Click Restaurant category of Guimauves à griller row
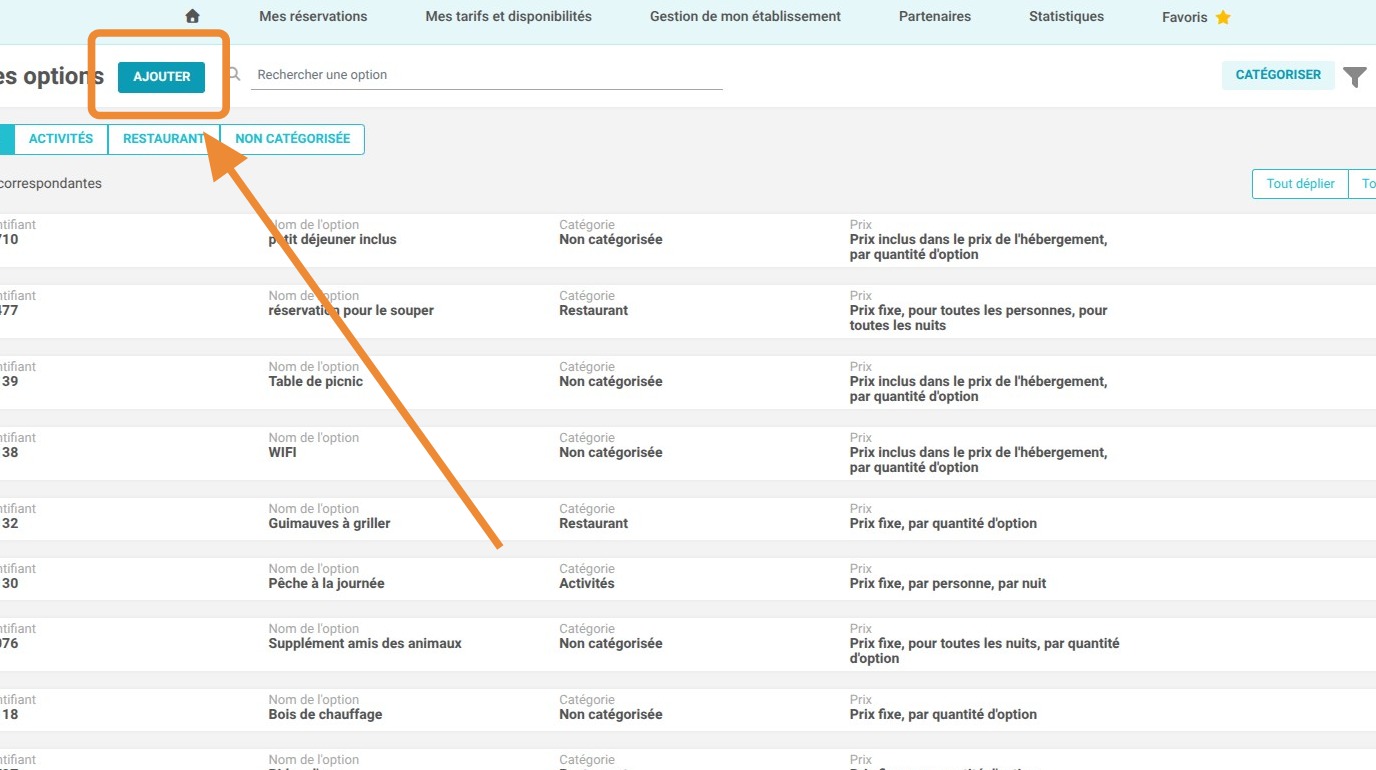 (x=594, y=523)
